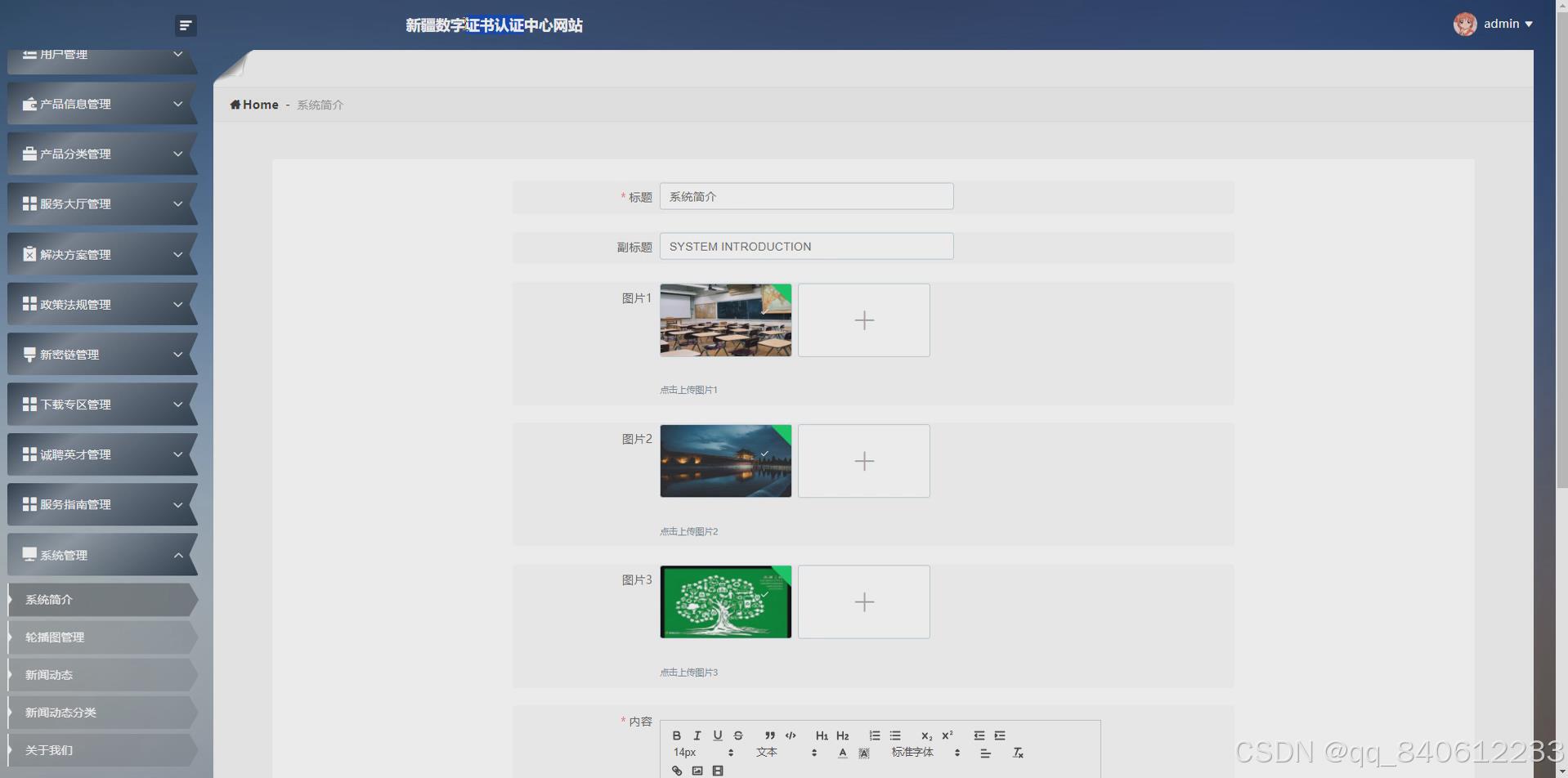Screen dimensions: 1568x778
Task: Click the Home breadcrumb link
Action: [254, 104]
